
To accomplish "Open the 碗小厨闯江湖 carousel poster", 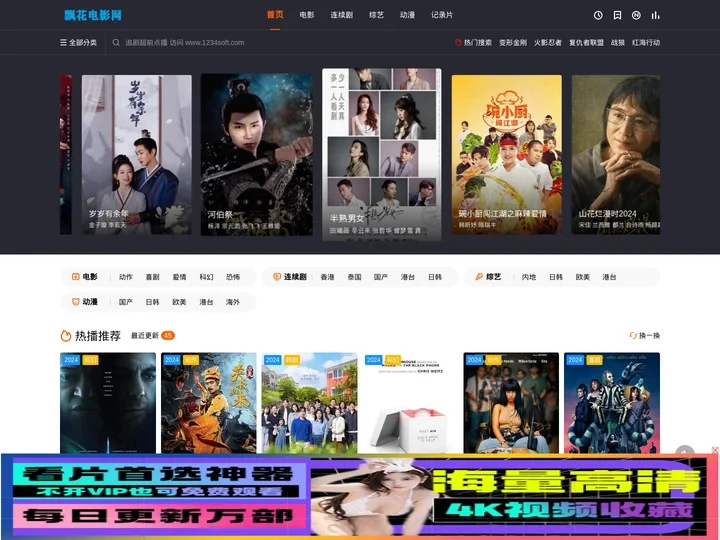I will 506,155.
